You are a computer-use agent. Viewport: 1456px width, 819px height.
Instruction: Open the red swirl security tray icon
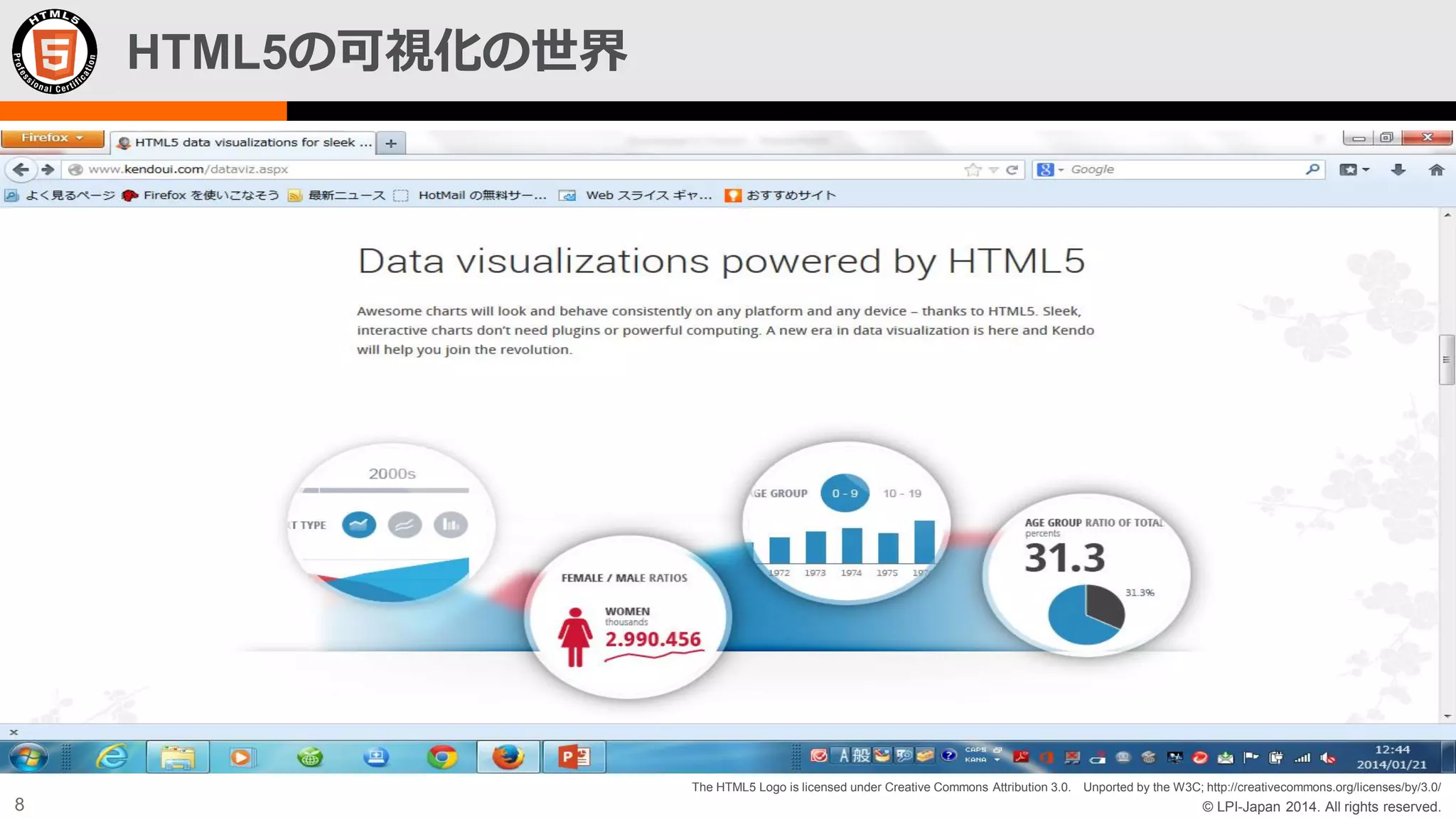tap(1200, 757)
